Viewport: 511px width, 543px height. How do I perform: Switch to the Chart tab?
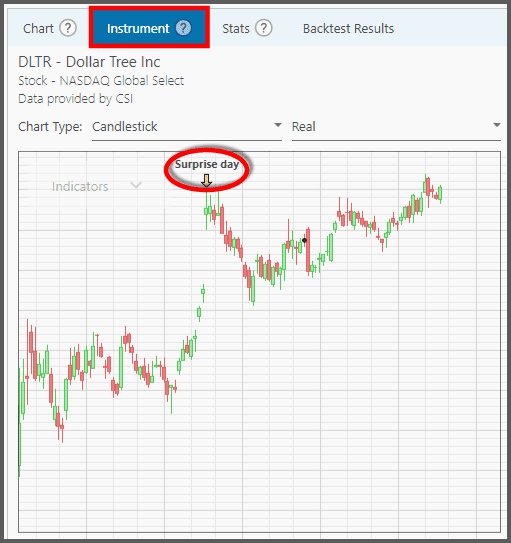pos(38,28)
